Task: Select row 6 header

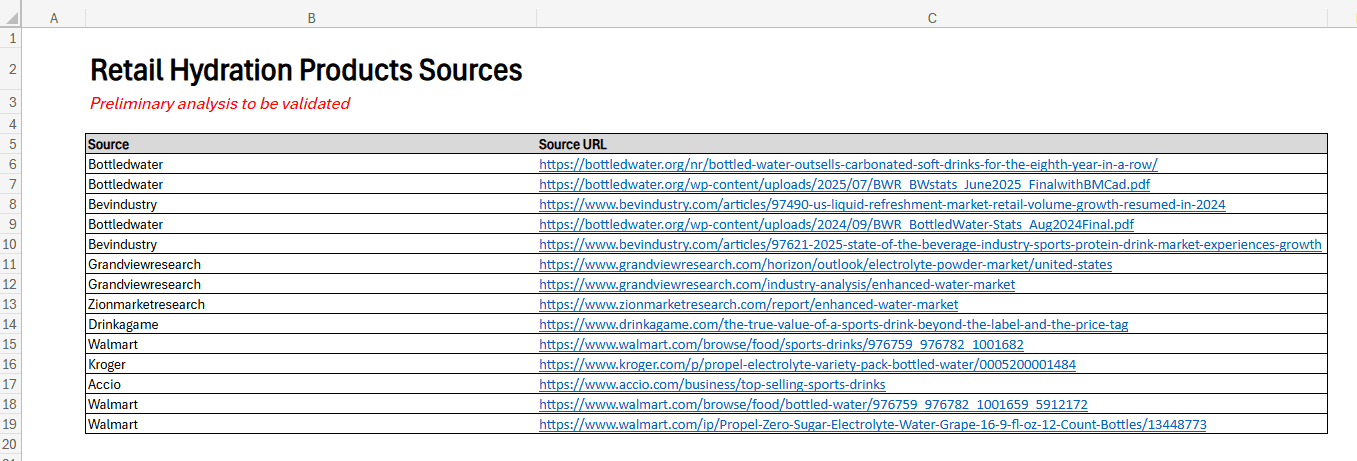Action: 10,164
